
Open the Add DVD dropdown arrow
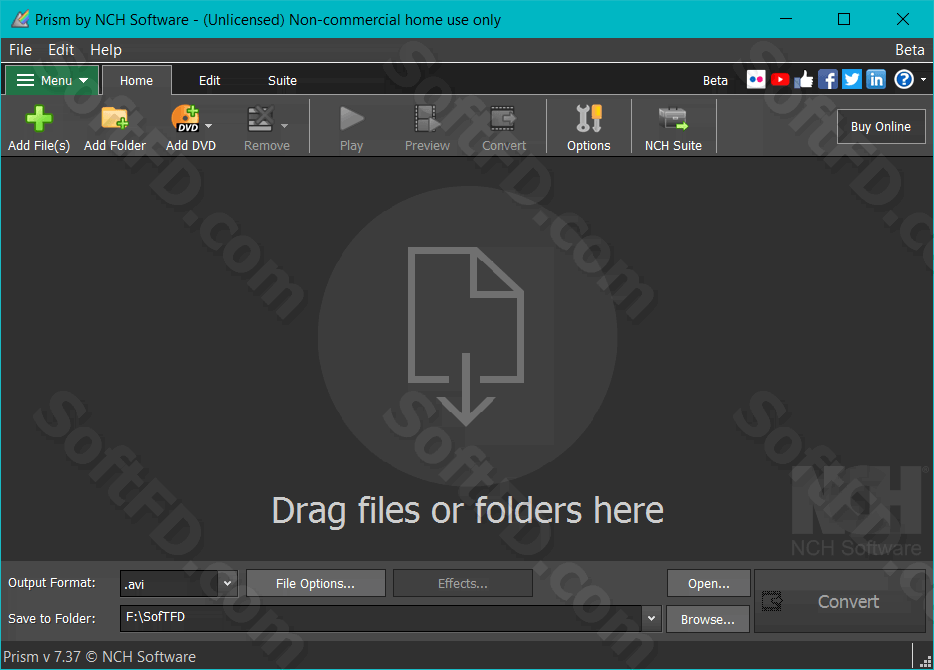[208, 126]
